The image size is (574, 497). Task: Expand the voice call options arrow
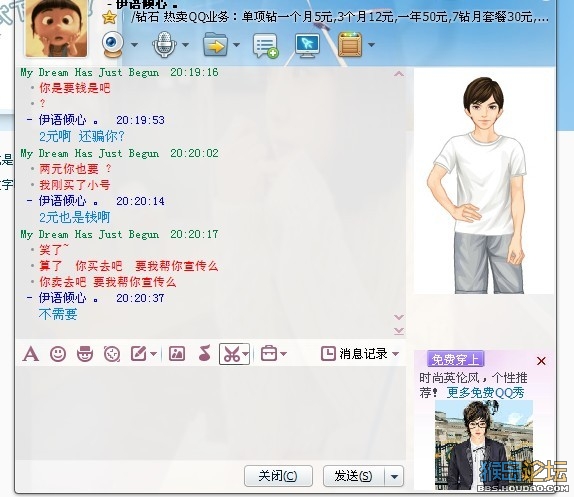pos(186,45)
